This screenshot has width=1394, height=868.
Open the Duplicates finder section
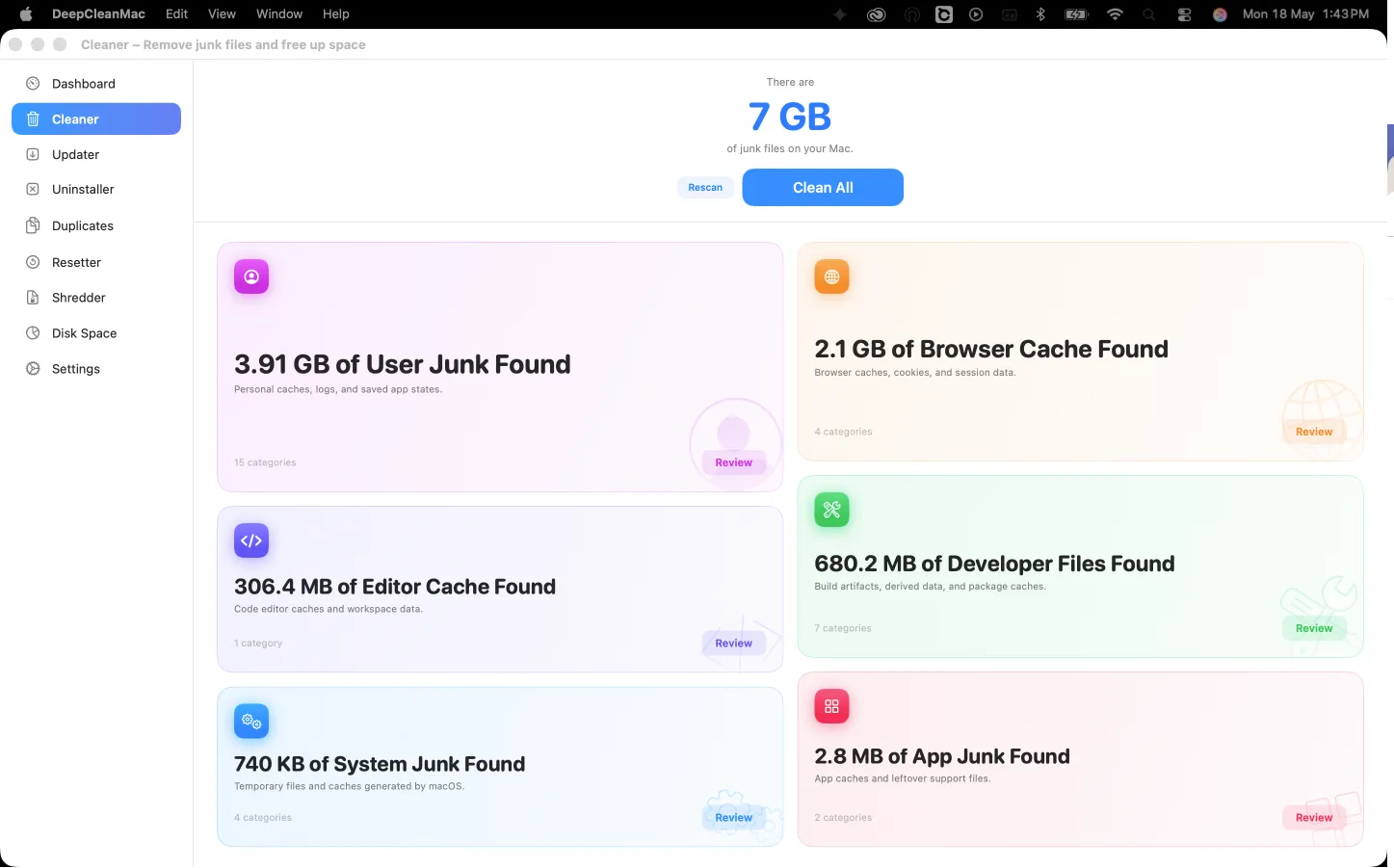point(95,225)
